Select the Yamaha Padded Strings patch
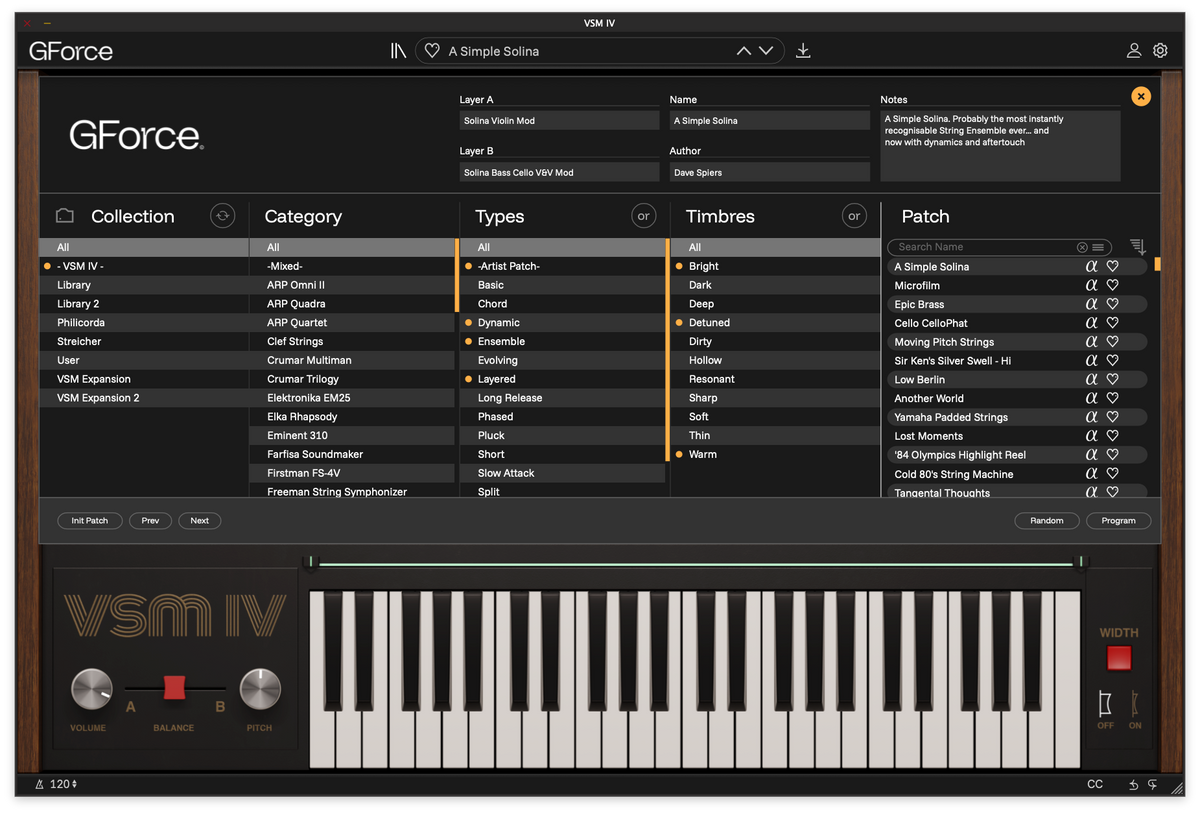 tap(1017, 417)
